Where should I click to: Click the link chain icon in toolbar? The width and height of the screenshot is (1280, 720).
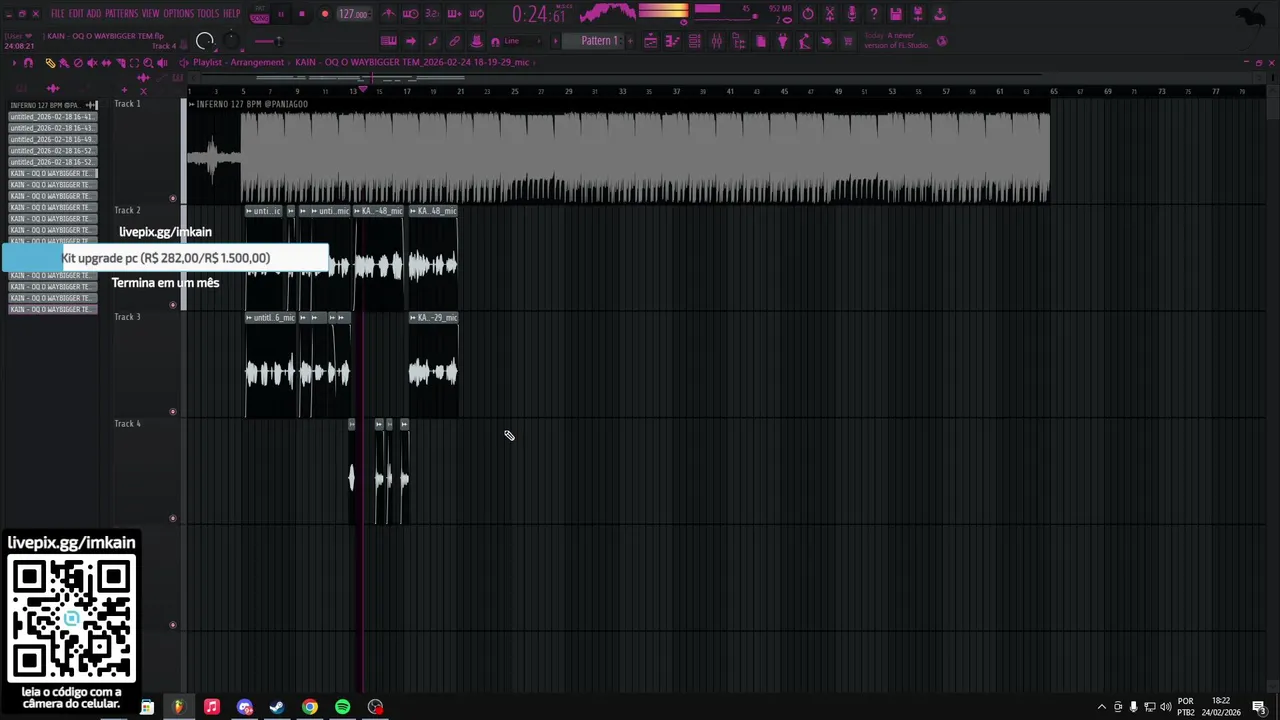click(x=454, y=41)
